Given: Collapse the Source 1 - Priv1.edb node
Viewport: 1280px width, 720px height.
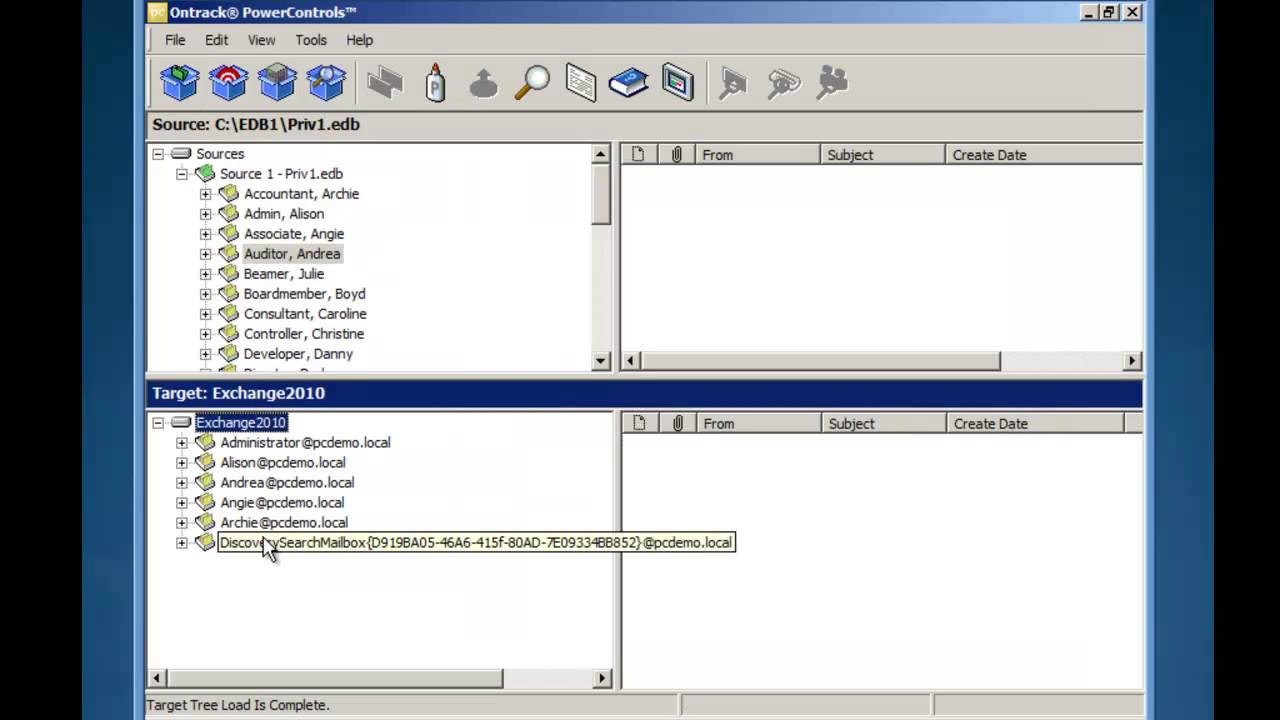Looking at the screenshot, I should pyautogui.click(x=182, y=174).
